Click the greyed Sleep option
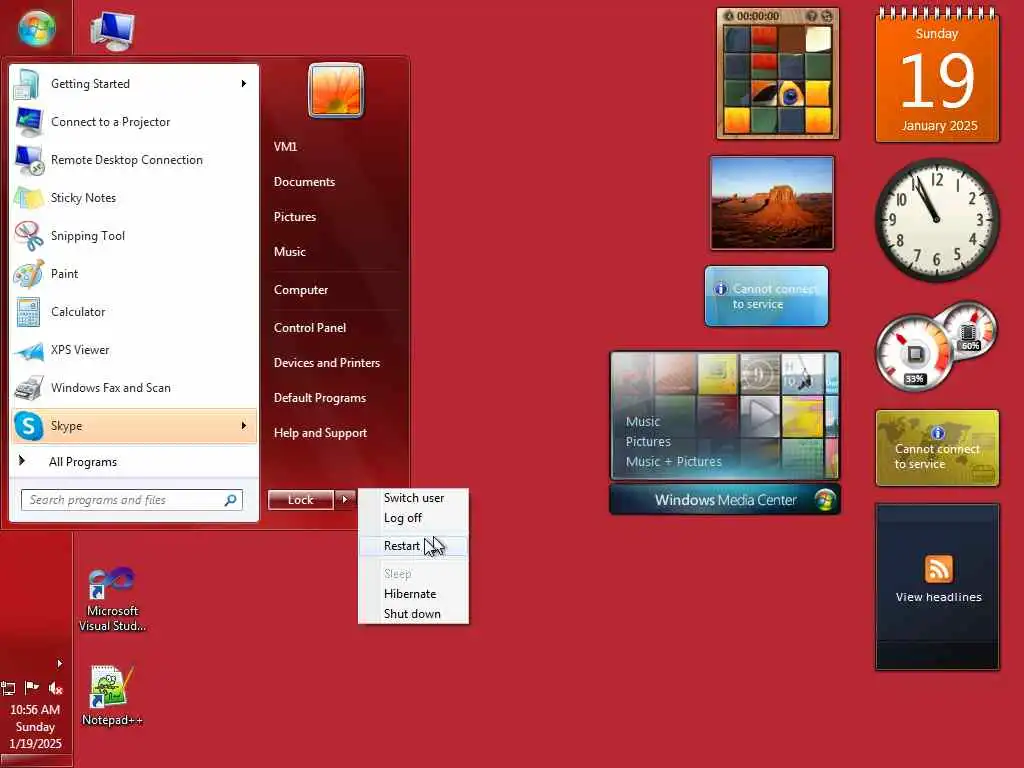Image resolution: width=1024 pixels, height=768 pixels. (413, 574)
